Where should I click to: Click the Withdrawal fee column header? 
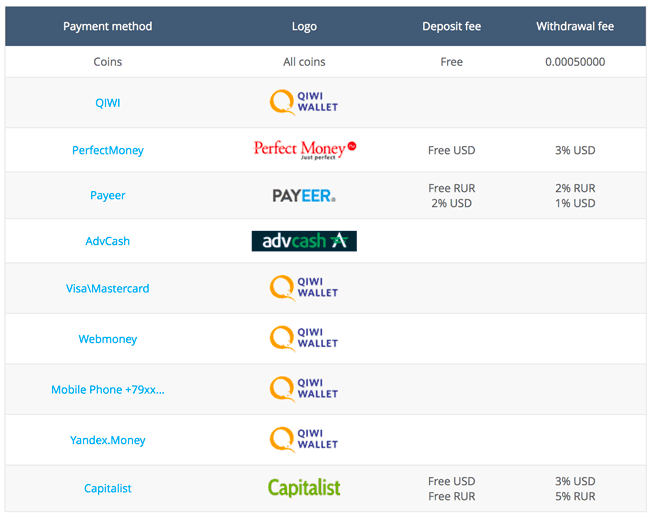point(575,26)
